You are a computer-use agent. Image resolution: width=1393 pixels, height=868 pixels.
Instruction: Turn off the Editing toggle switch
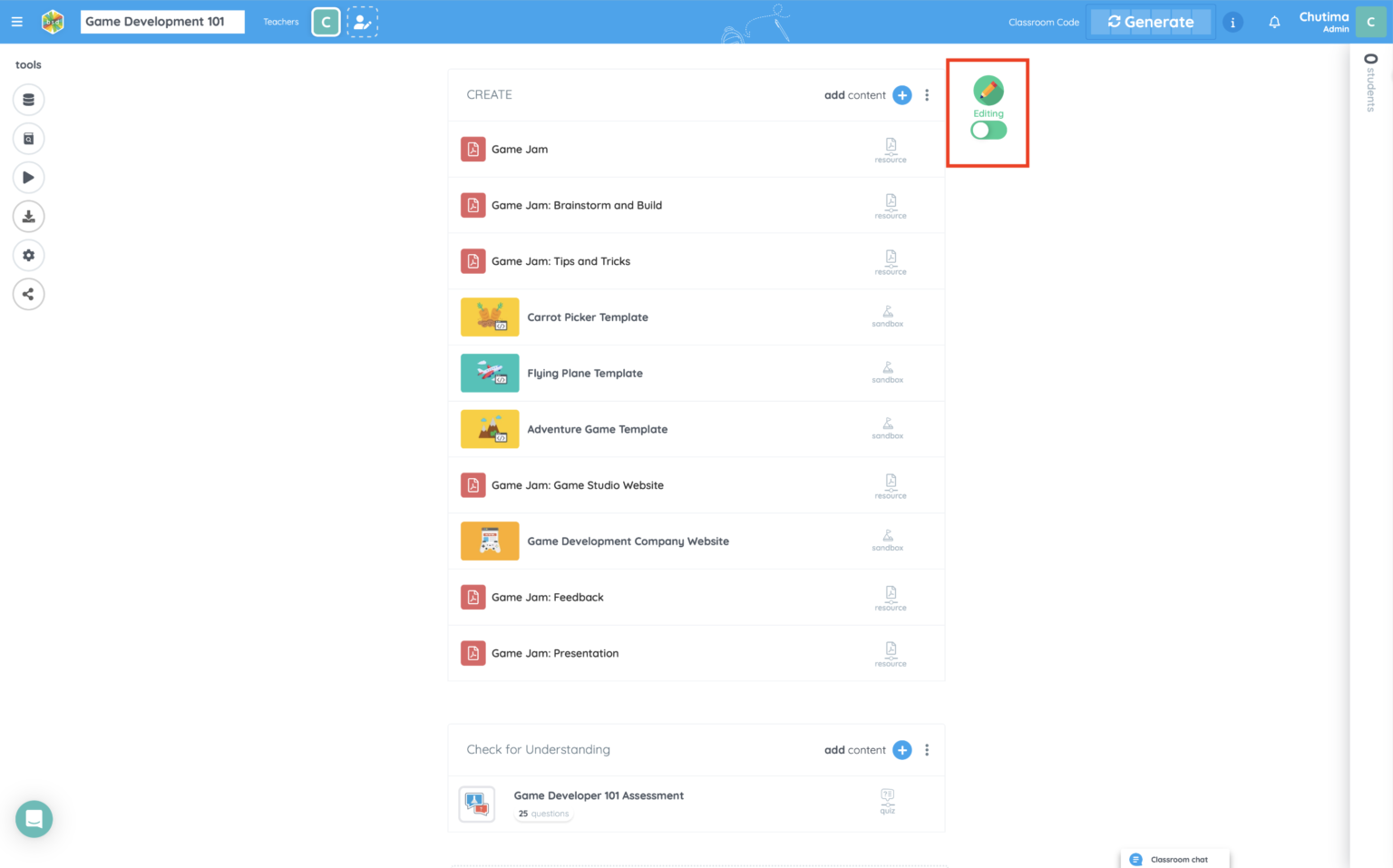tap(989, 131)
